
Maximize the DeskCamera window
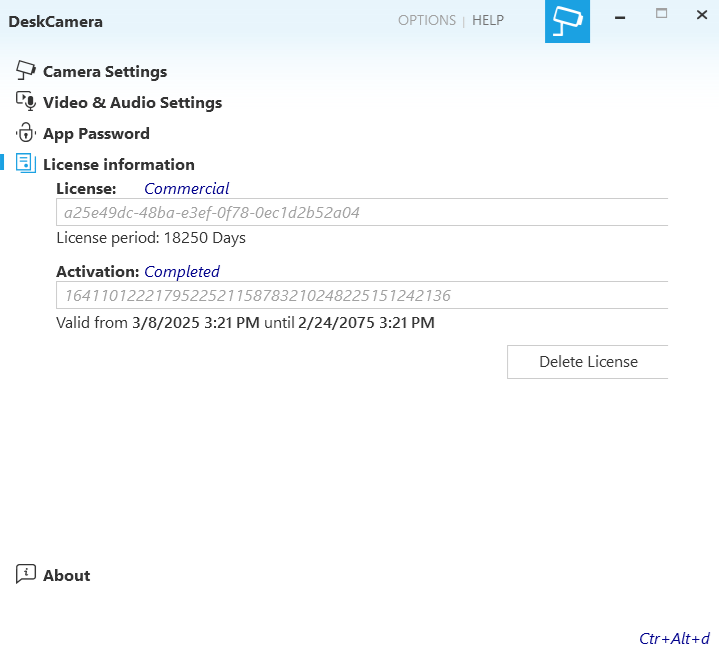[661, 14]
